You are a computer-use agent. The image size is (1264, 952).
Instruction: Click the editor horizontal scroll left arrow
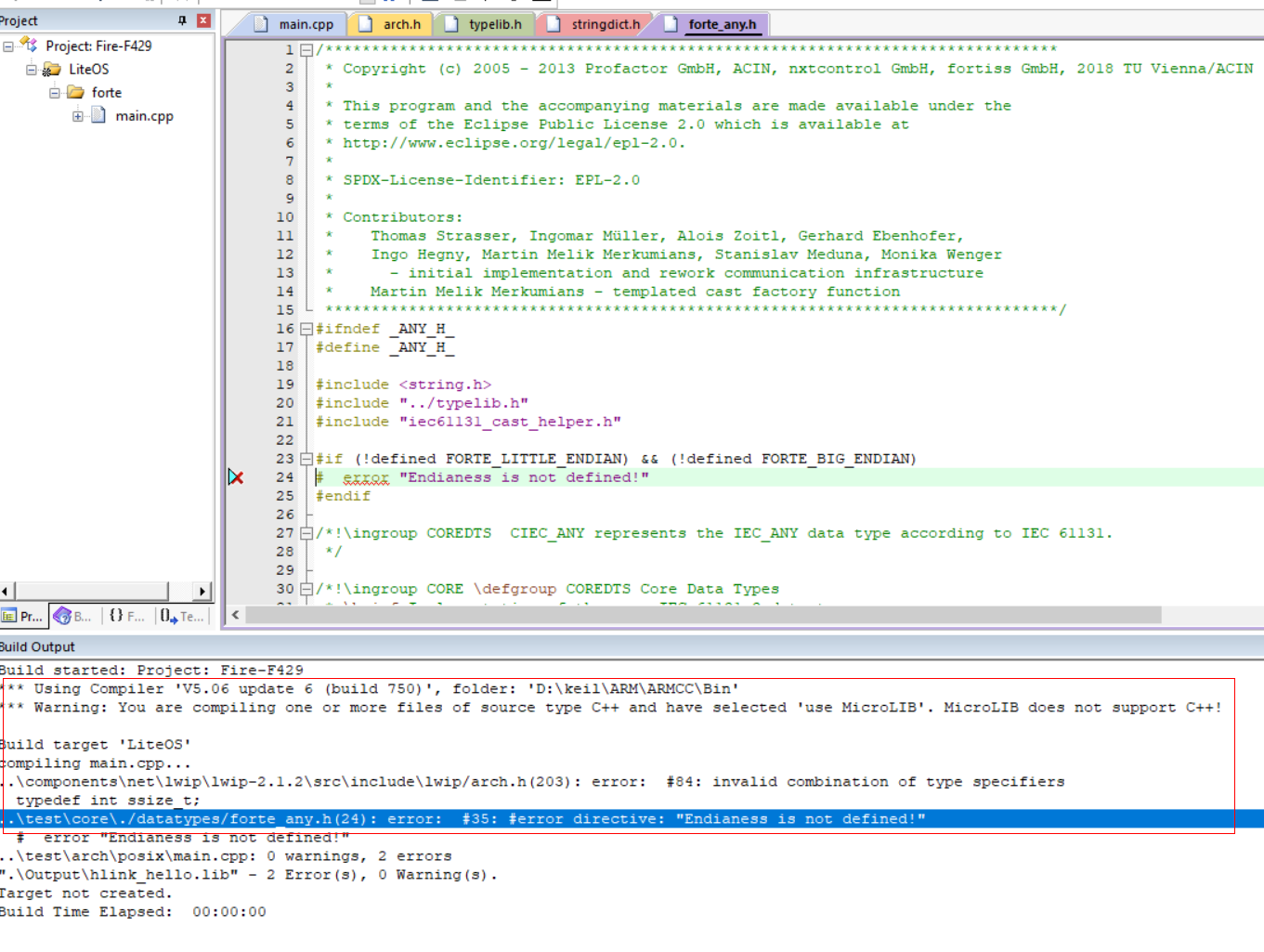(236, 615)
